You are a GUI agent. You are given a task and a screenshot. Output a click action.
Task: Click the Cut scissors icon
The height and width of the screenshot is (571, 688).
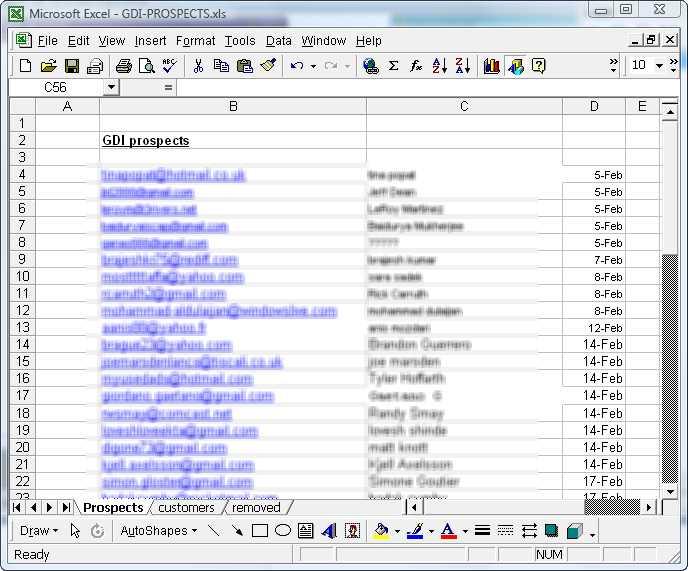[198, 66]
